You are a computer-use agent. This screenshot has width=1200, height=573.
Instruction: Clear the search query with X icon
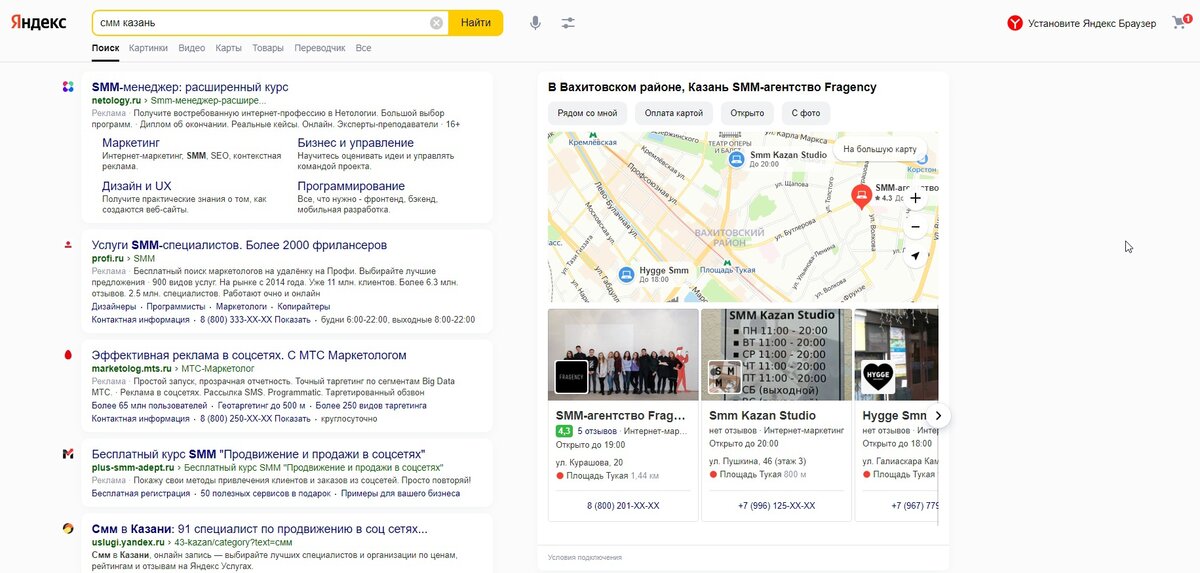pyautogui.click(x=436, y=23)
